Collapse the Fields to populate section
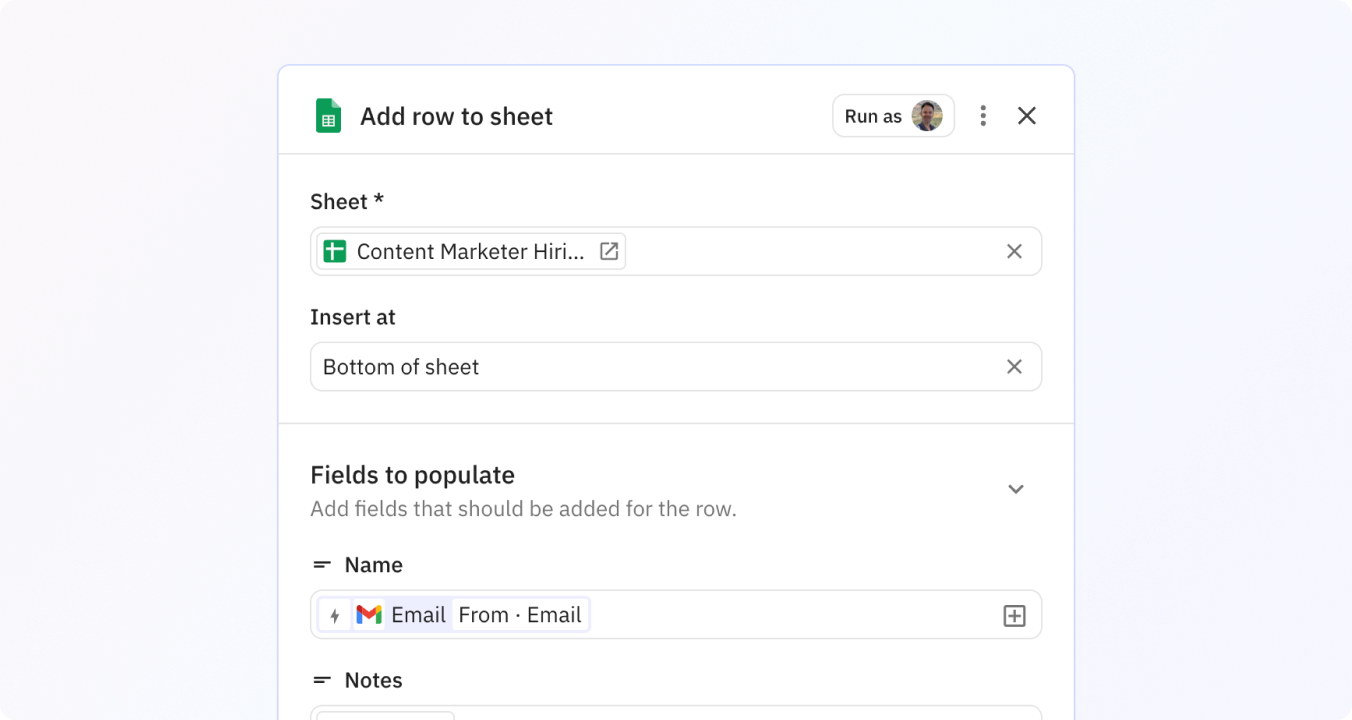This screenshot has height=720, width=1352. [x=1015, y=489]
